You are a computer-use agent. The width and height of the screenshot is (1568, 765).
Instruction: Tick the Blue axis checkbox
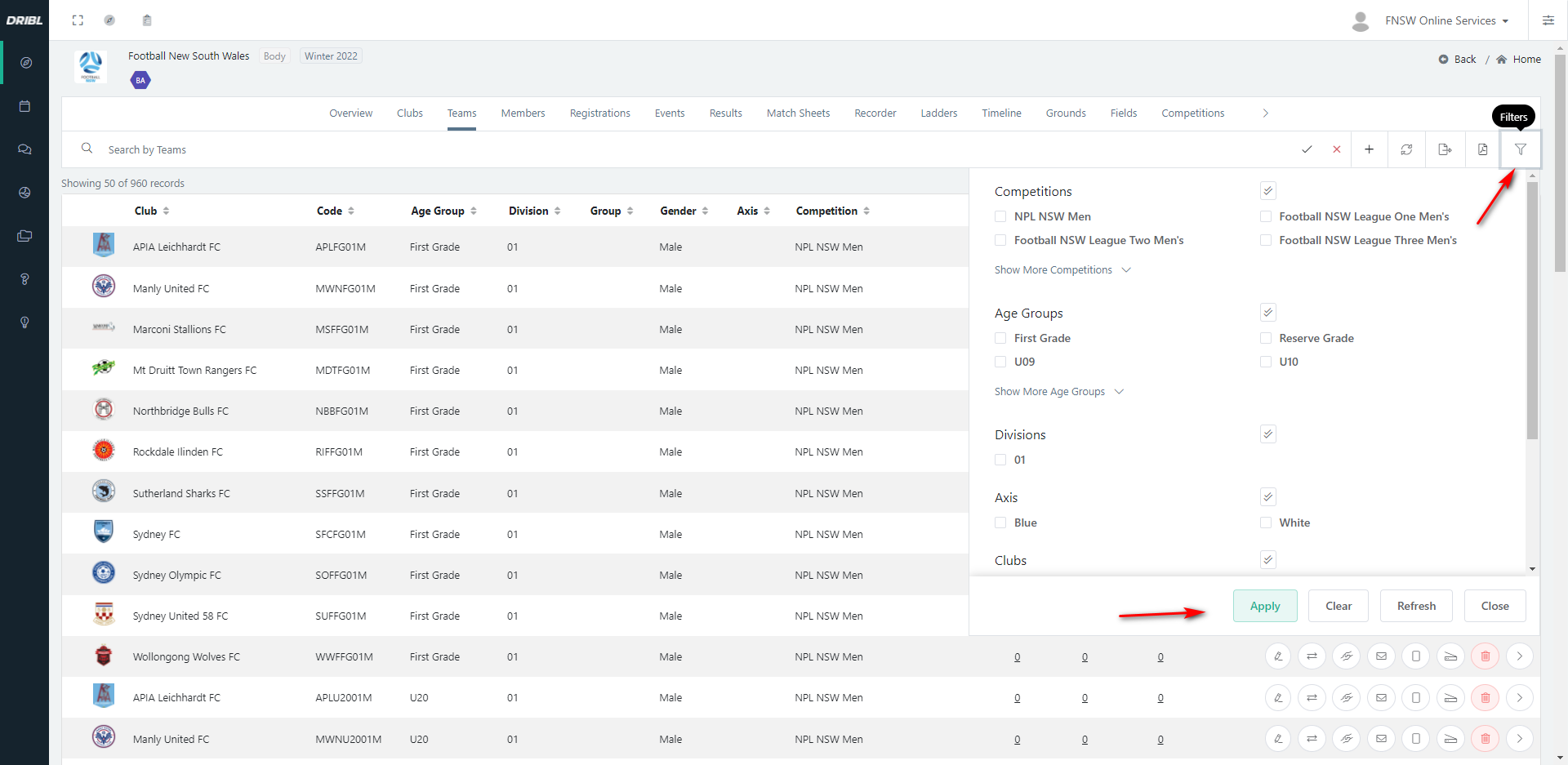[1000, 523]
